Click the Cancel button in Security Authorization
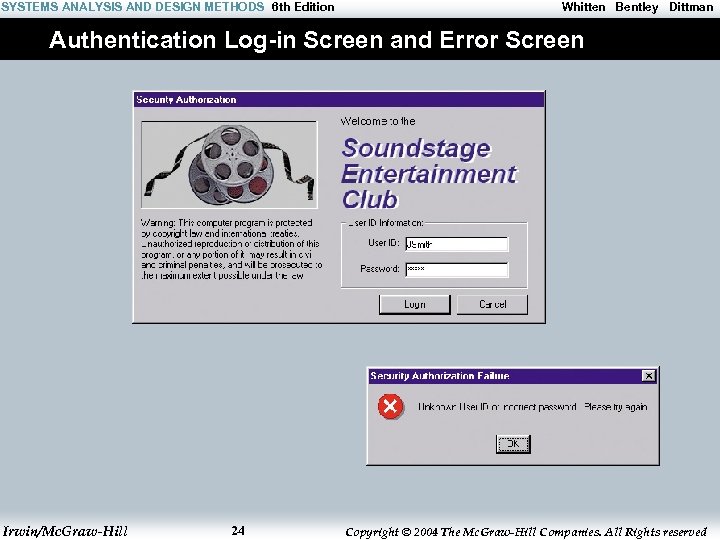This screenshot has height=540, width=720. (x=493, y=304)
